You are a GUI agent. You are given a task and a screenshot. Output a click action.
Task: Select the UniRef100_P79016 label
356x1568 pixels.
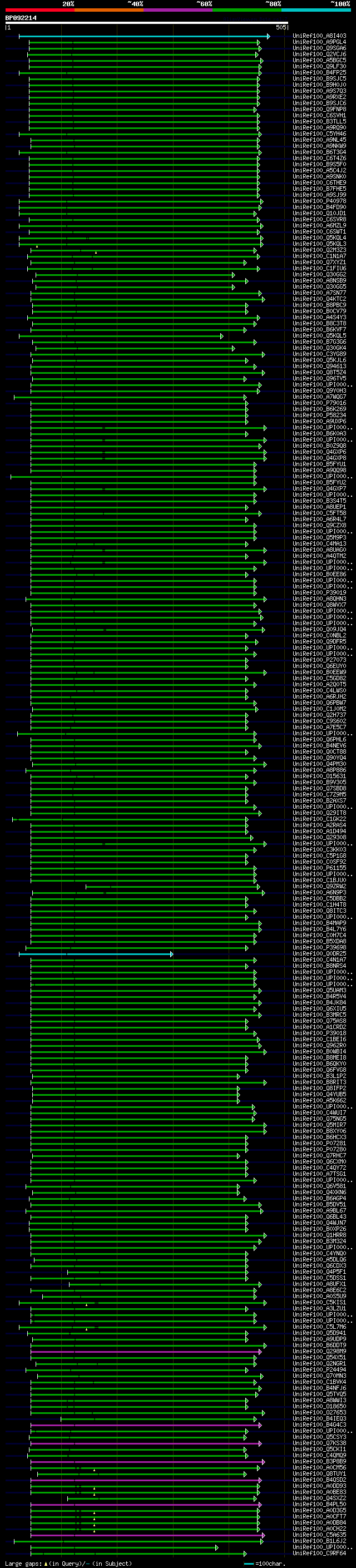tap(319, 403)
